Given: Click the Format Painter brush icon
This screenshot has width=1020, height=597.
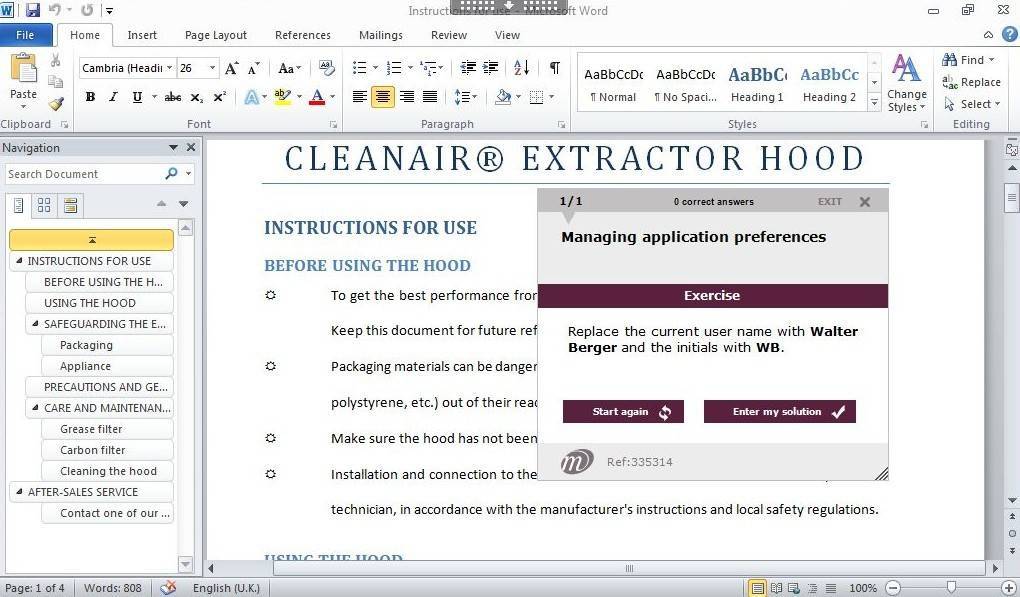Looking at the screenshot, I should pos(56,104).
